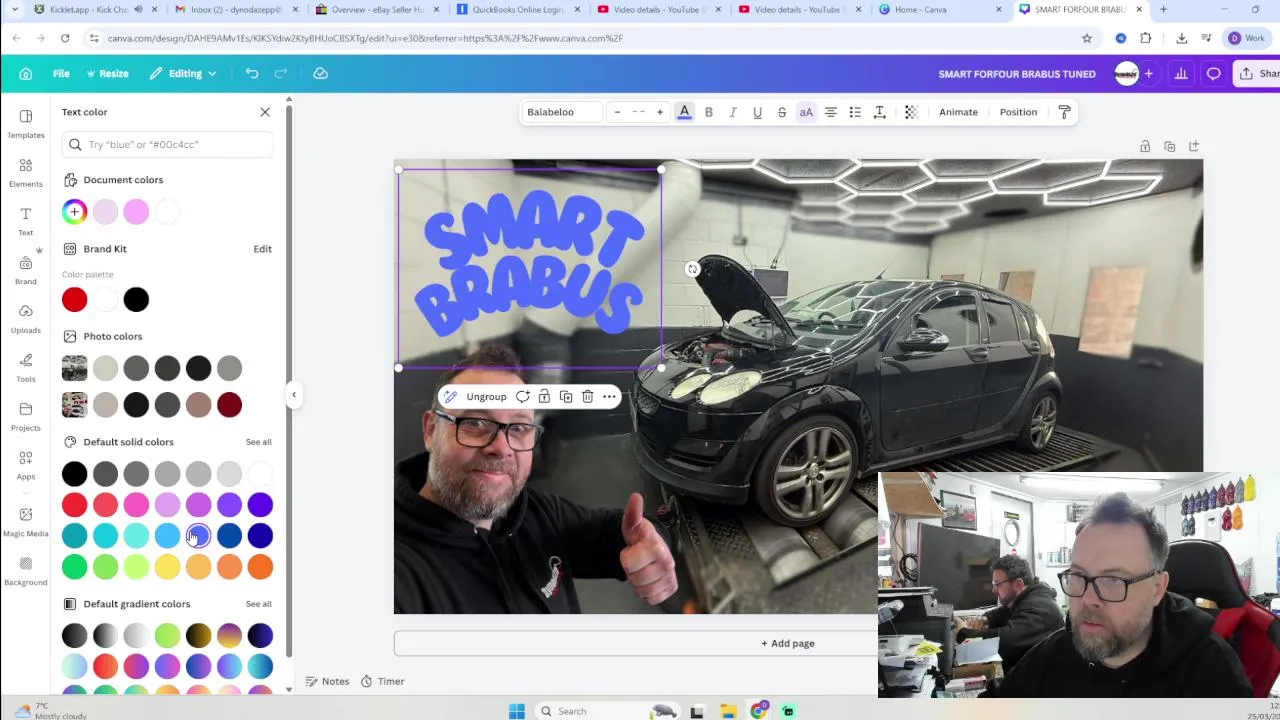
Task: Type in the color search field
Action: point(167,144)
